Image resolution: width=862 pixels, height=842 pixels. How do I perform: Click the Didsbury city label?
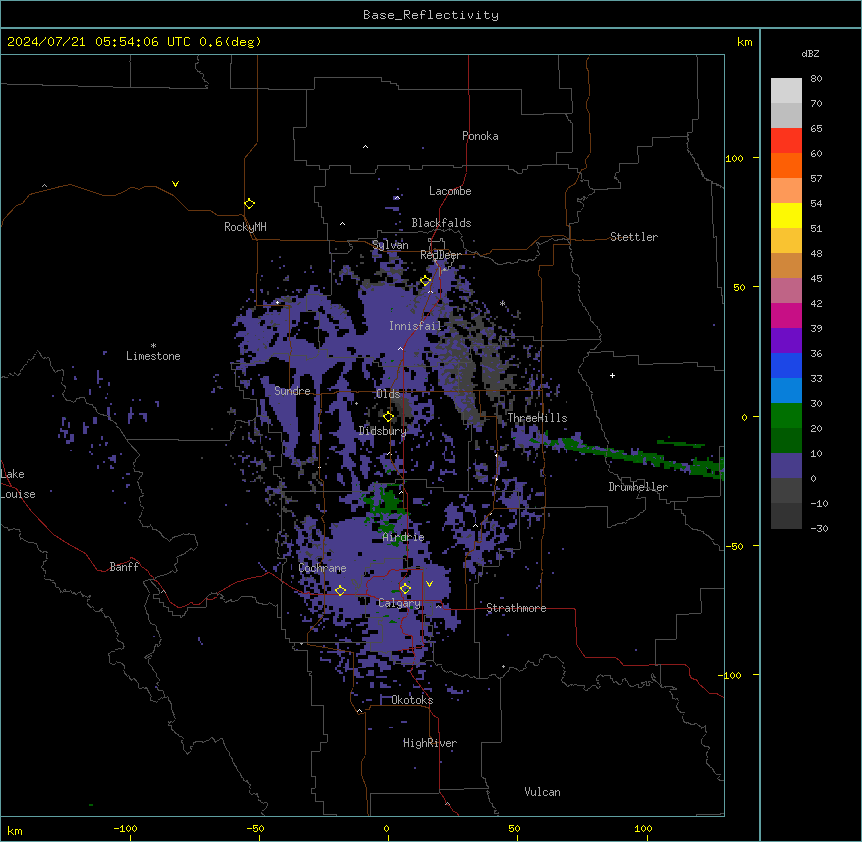click(x=383, y=431)
